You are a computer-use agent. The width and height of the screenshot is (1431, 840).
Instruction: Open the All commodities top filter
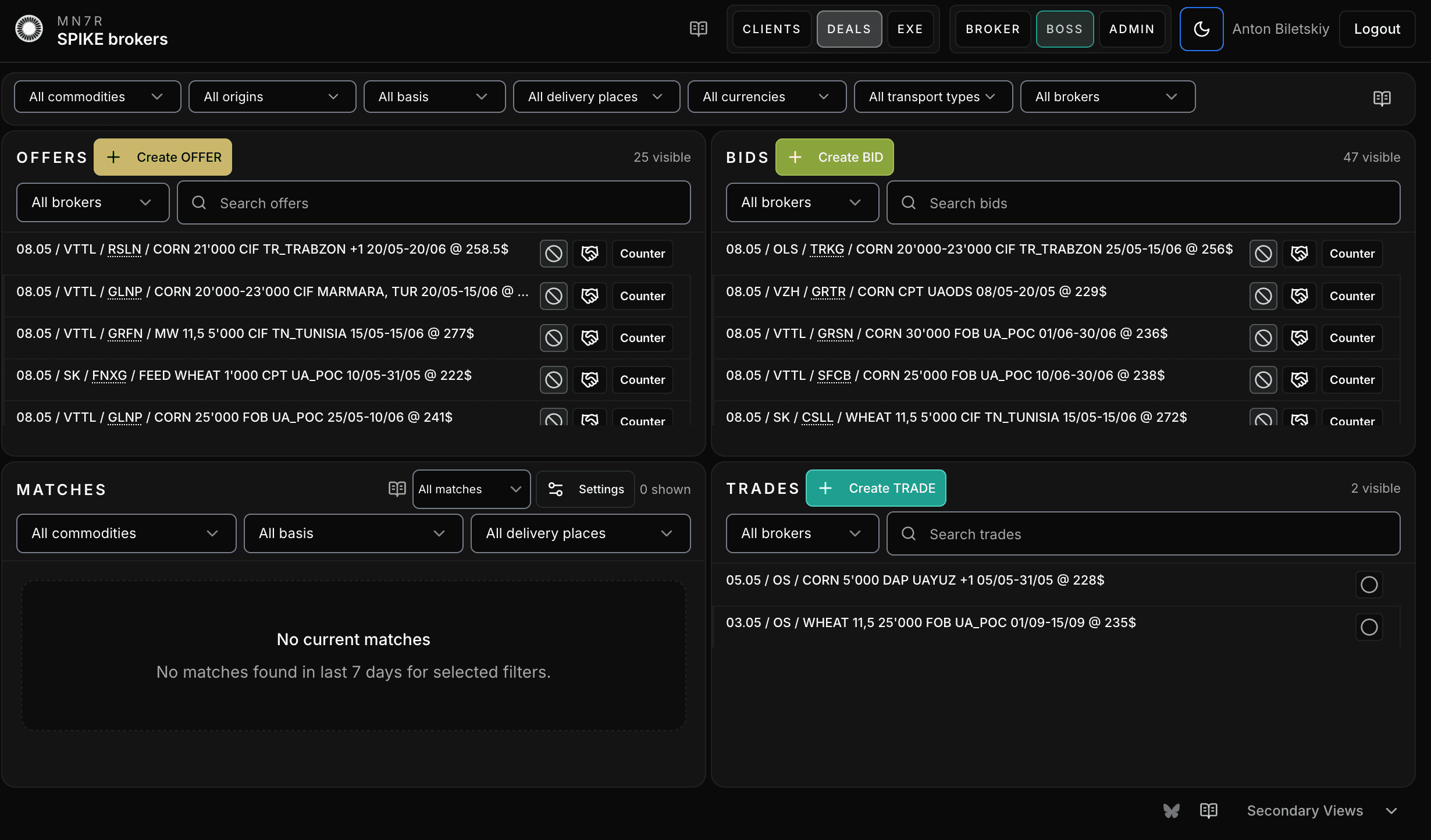click(97, 97)
